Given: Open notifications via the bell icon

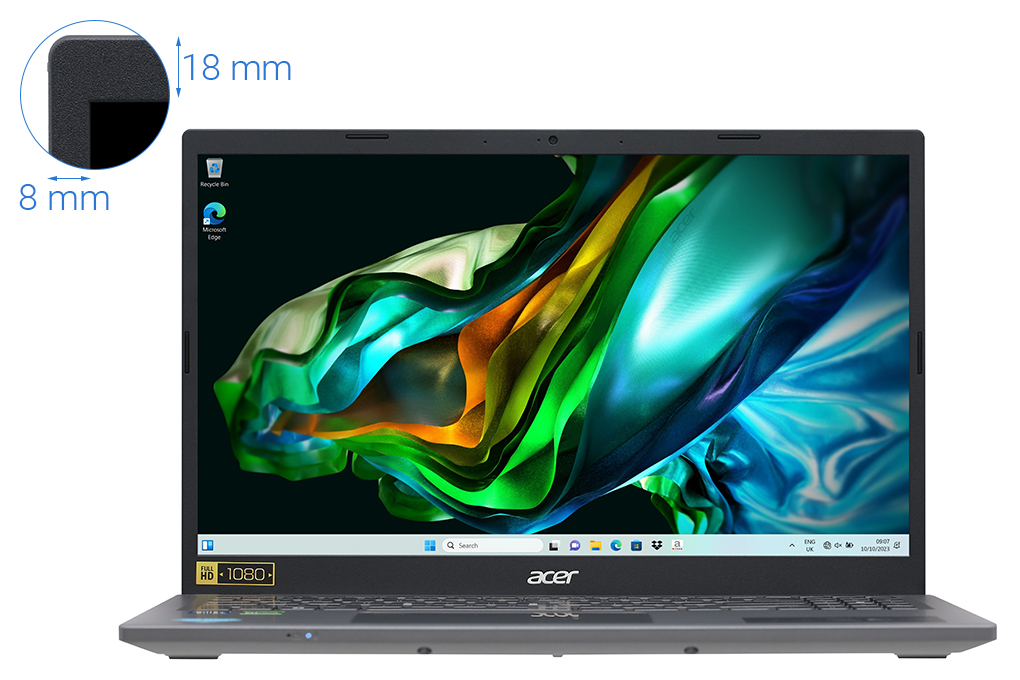Looking at the screenshot, I should pos(898,545).
